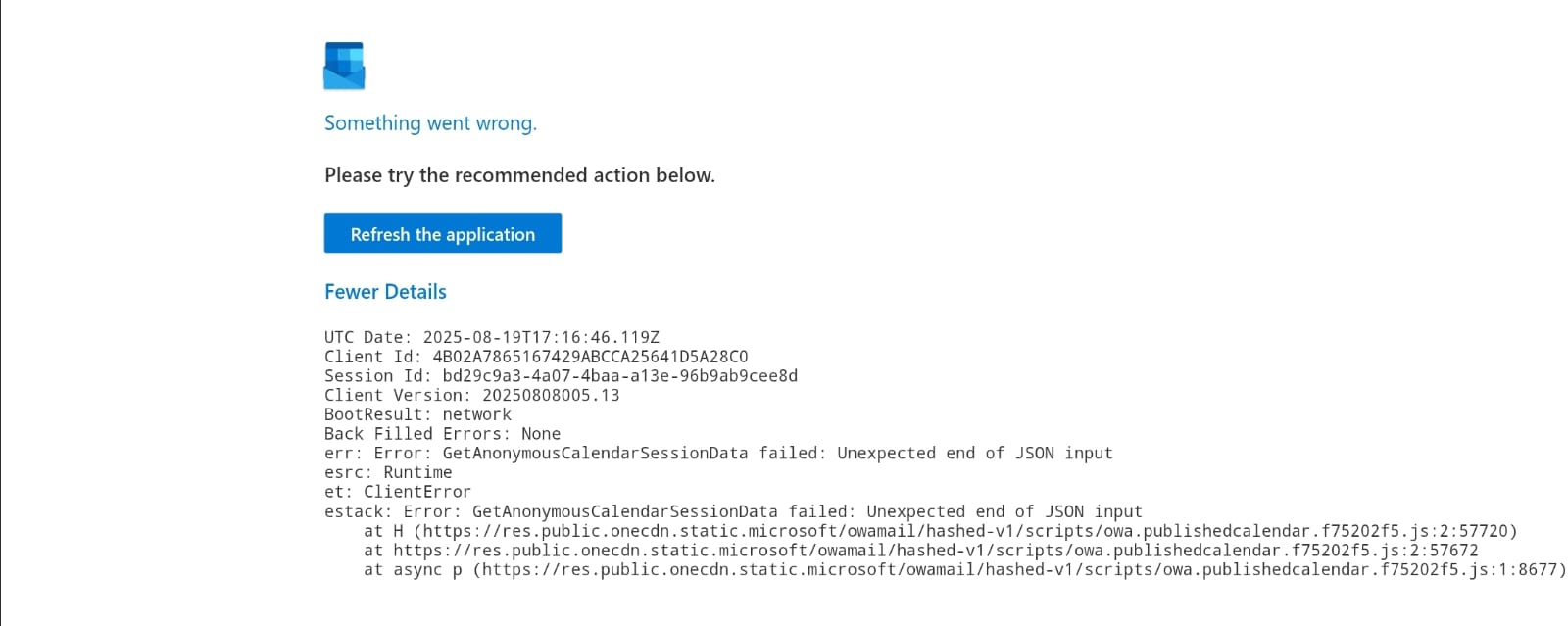Click the Please try the recommended action text
Screen dimensions: 1568x626
click(519, 175)
